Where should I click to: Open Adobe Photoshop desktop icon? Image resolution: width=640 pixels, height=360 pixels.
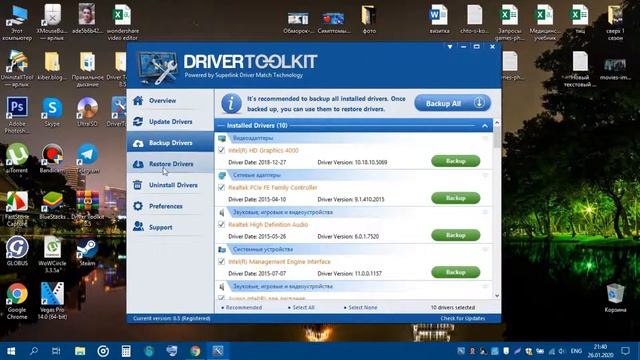[17, 115]
